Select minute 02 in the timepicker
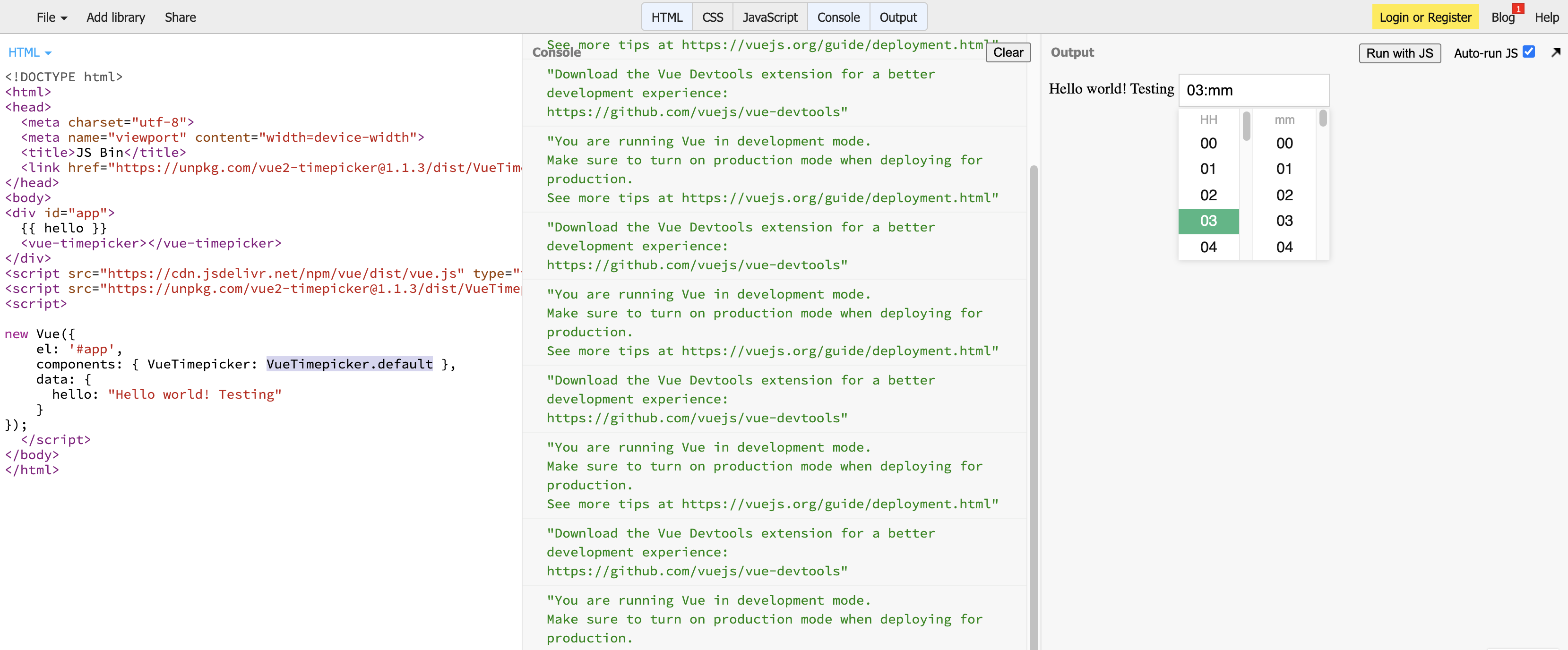Viewport: 1568px width, 650px height. [1284, 195]
